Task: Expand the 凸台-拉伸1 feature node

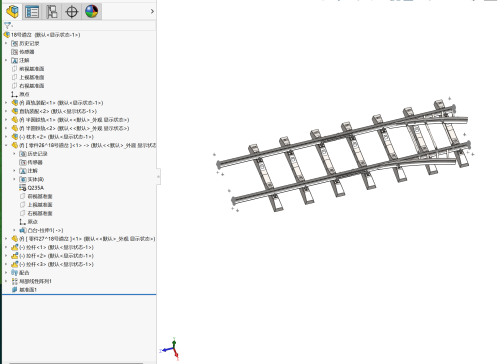Action: click(14, 230)
